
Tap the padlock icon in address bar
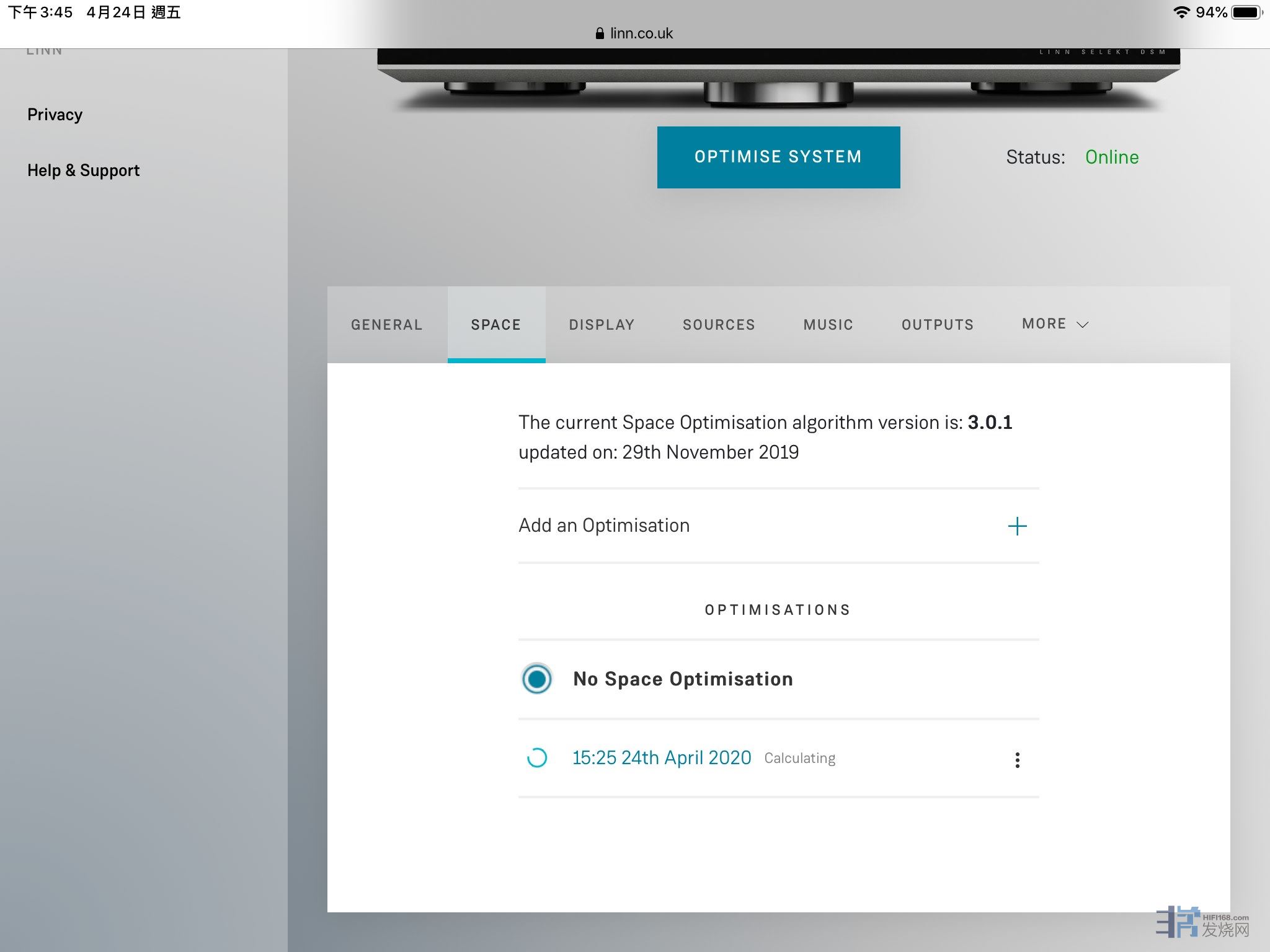coord(599,33)
